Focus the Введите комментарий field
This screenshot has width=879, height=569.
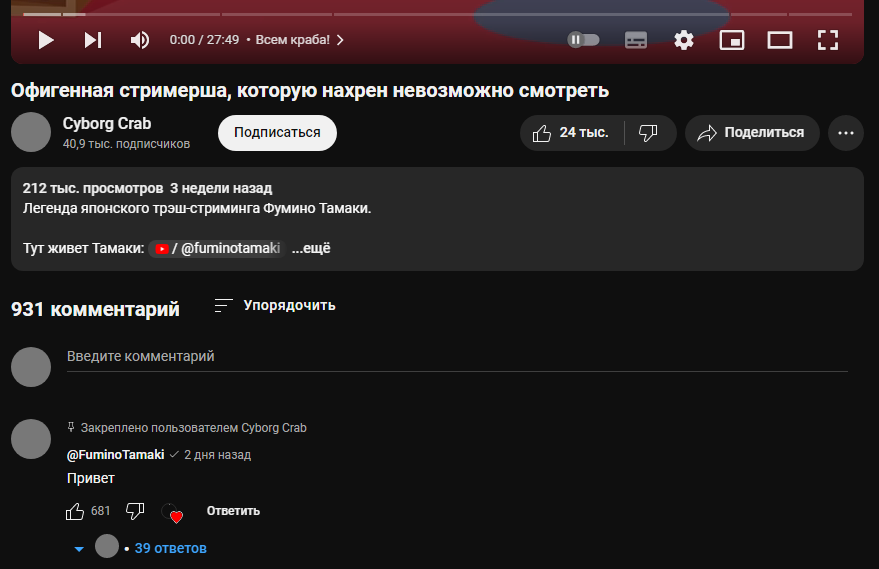457,357
